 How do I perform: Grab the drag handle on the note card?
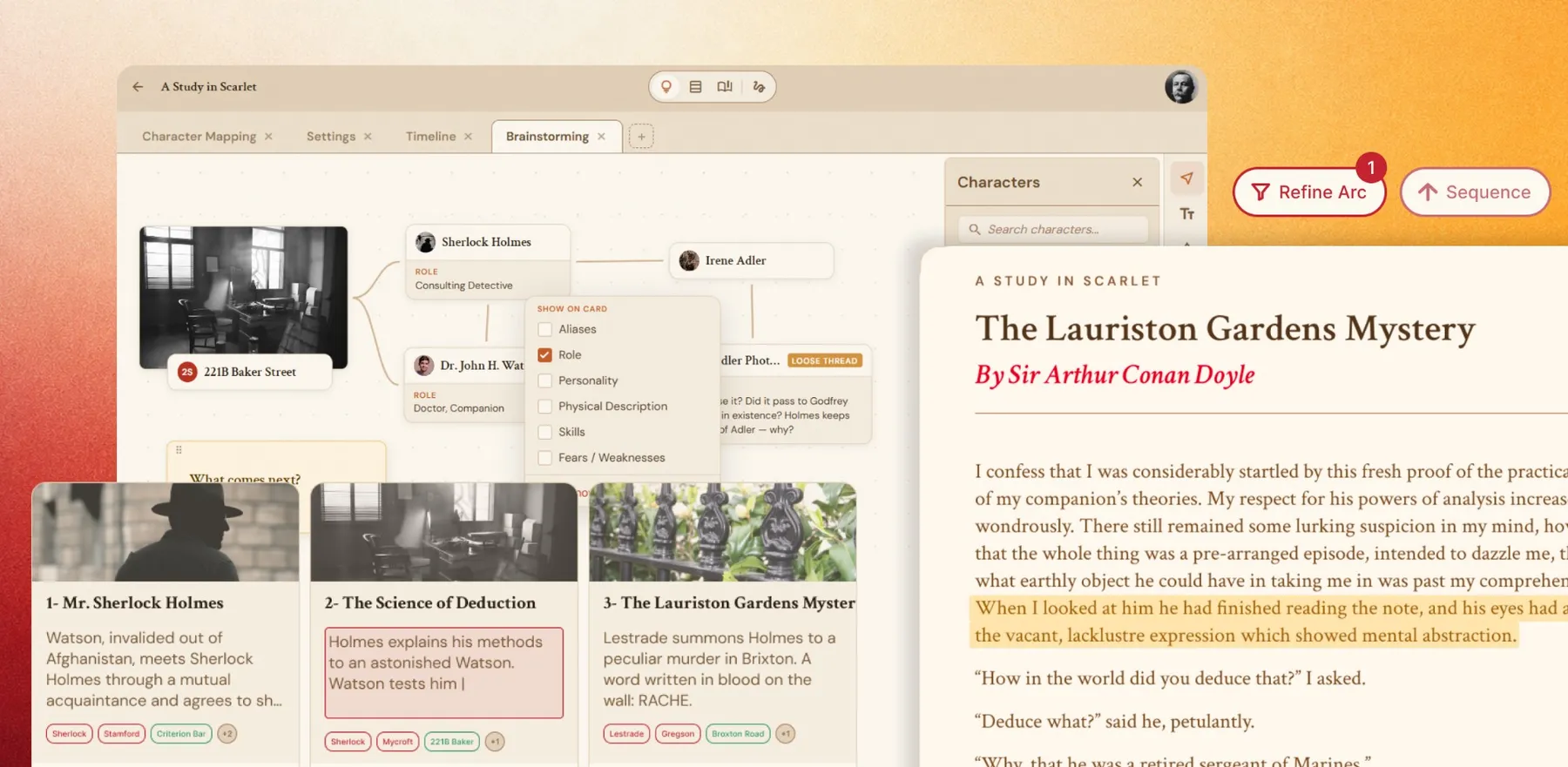[179, 450]
